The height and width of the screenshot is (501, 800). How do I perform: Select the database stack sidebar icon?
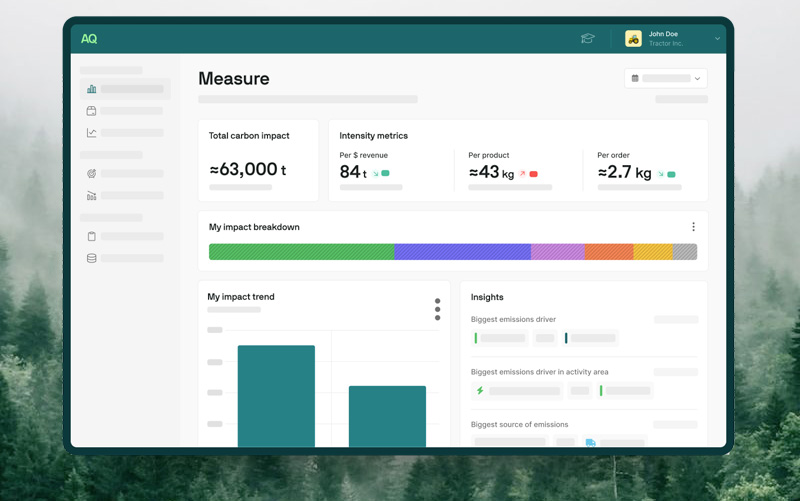click(92, 259)
